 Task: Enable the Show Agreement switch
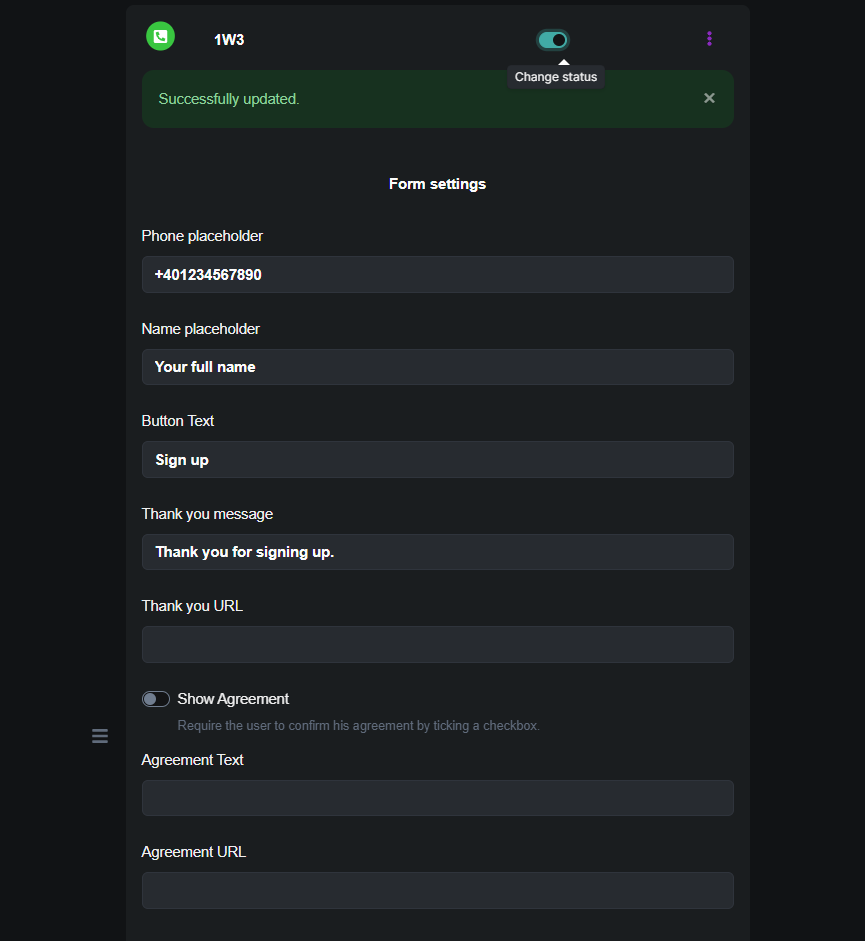click(156, 699)
